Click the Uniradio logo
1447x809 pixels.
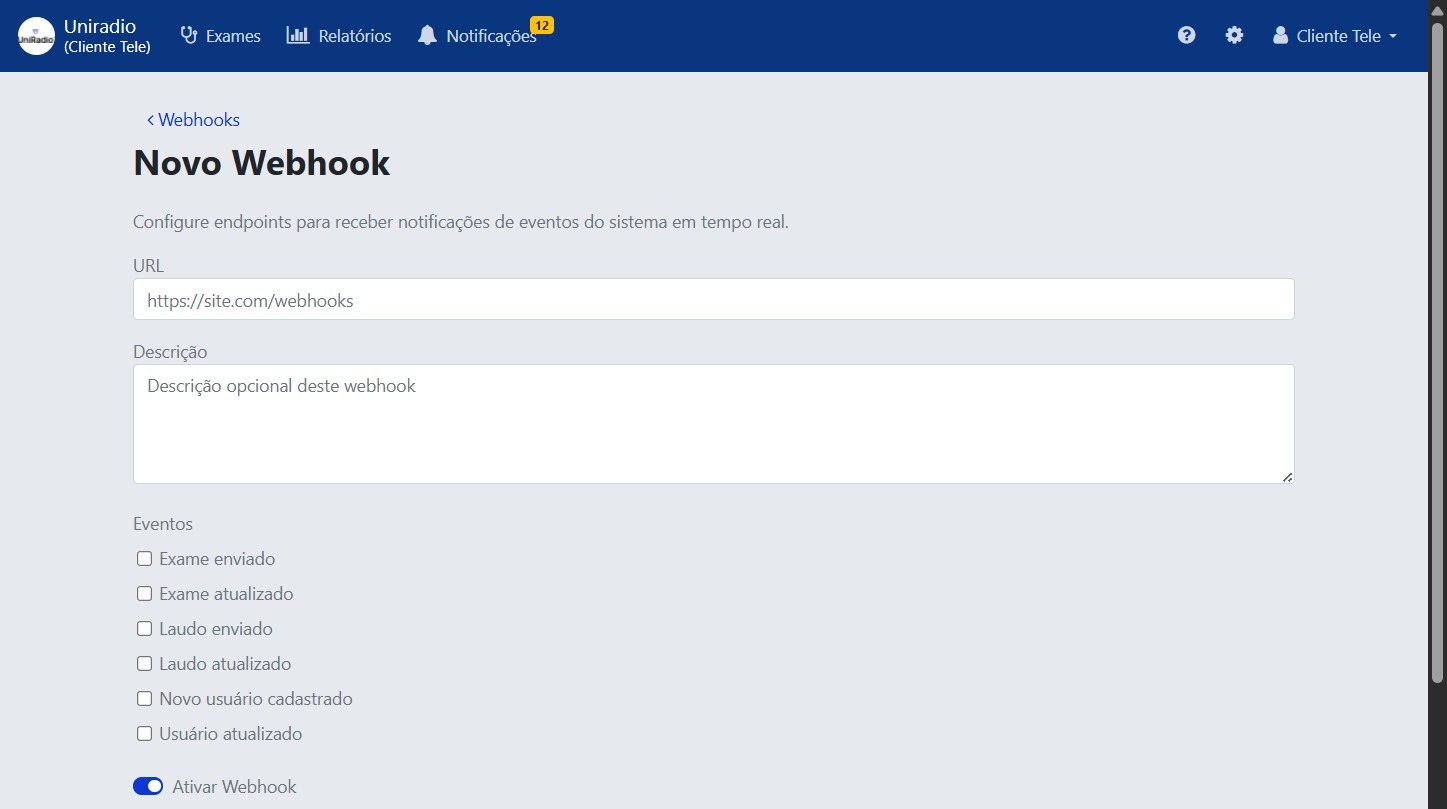[x=35, y=35]
